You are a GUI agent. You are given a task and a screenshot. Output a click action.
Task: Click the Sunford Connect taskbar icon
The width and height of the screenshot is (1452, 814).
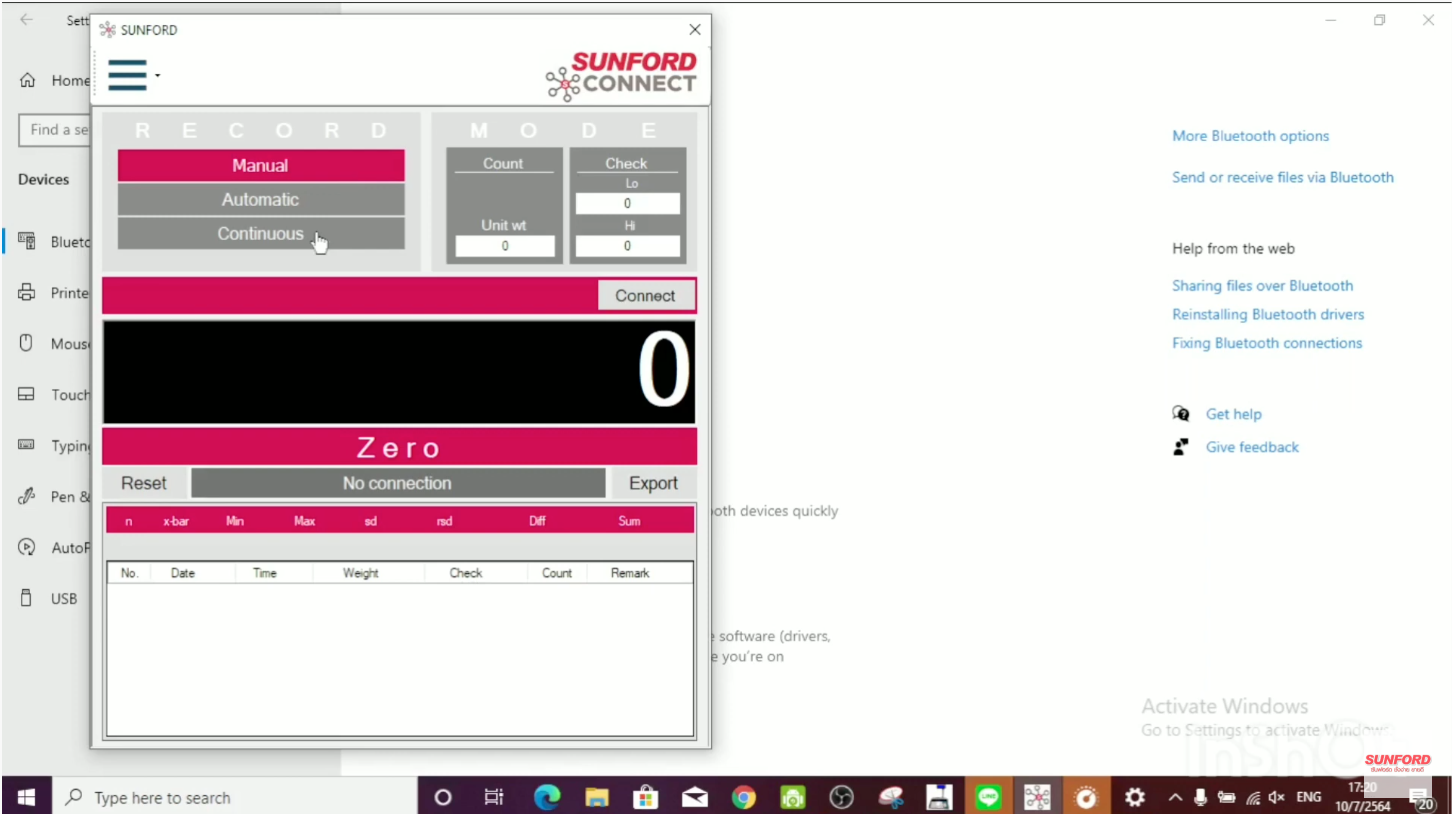(1037, 797)
